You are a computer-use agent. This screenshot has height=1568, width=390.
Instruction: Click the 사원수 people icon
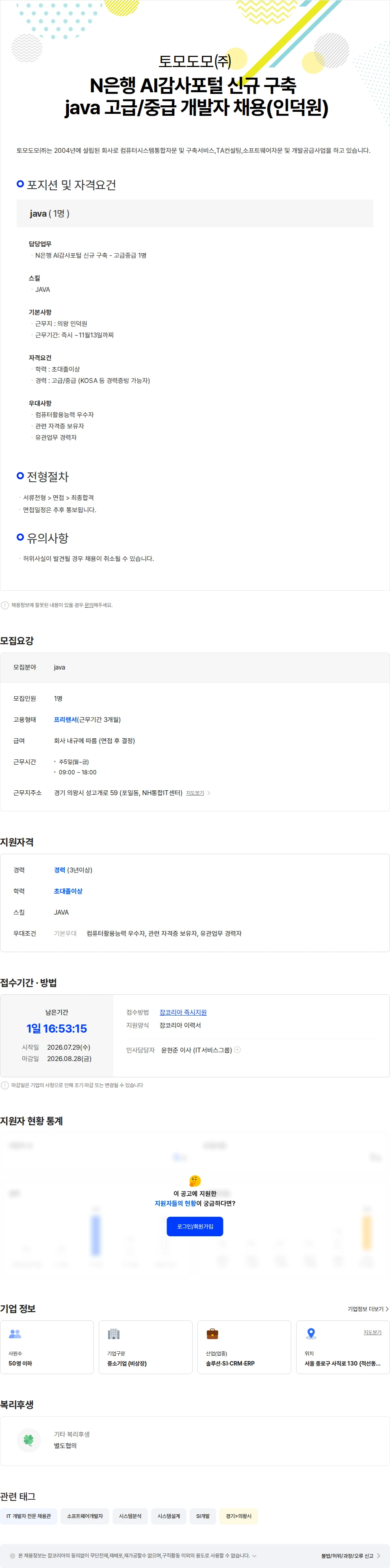[x=15, y=1334]
